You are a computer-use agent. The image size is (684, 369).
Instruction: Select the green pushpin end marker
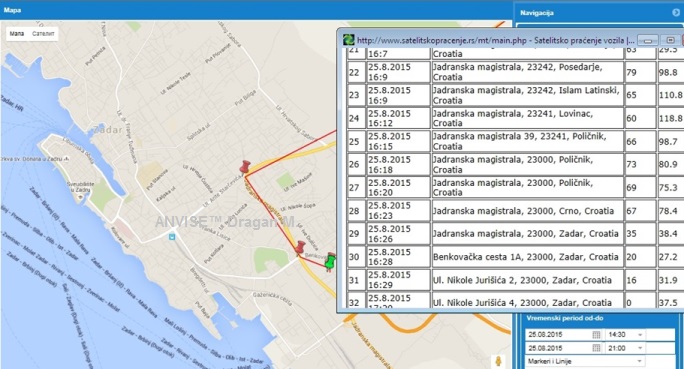point(330,262)
